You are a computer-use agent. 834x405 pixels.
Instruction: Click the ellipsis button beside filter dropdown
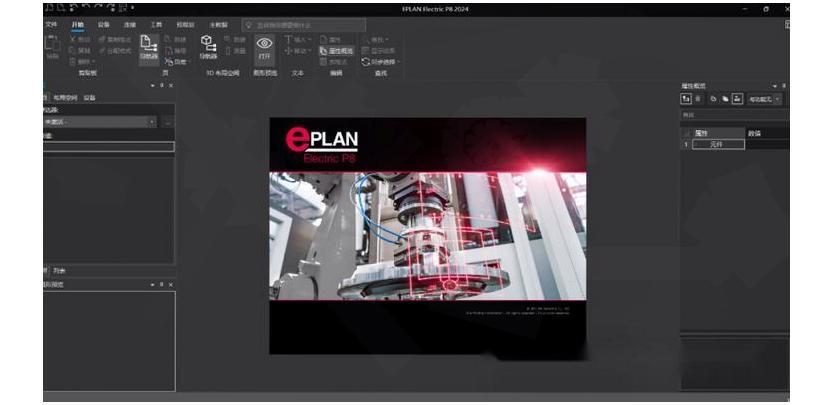coord(167,121)
